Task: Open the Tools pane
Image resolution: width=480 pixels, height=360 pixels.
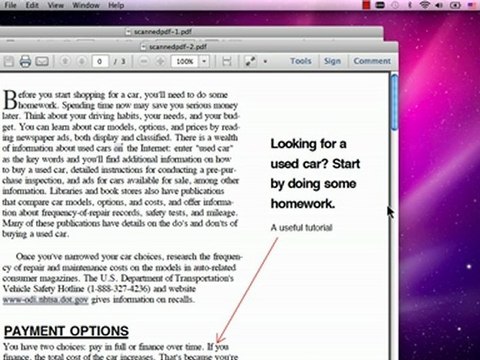Action: 301,61
